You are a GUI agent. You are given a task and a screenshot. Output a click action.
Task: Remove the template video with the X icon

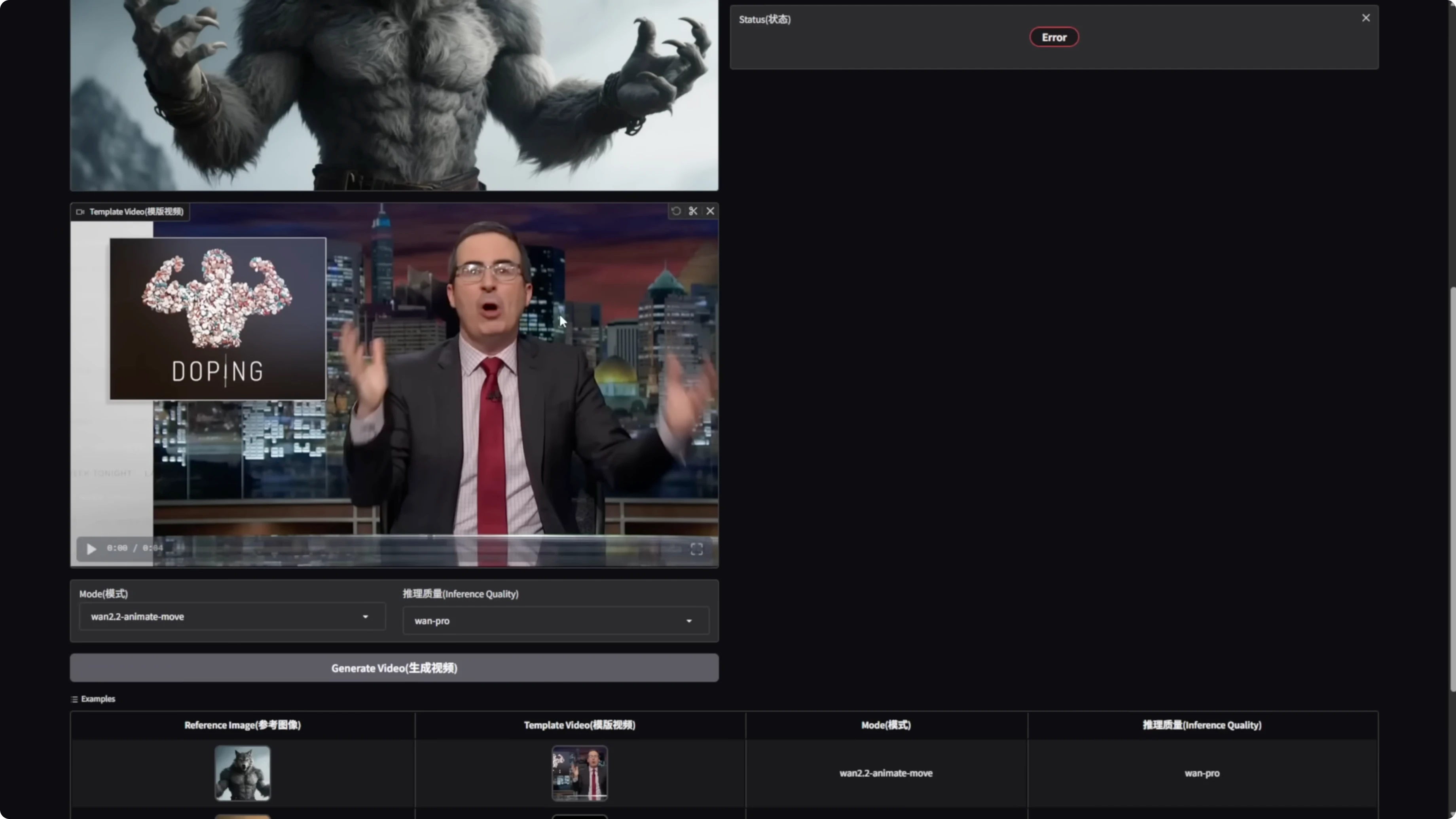711,211
